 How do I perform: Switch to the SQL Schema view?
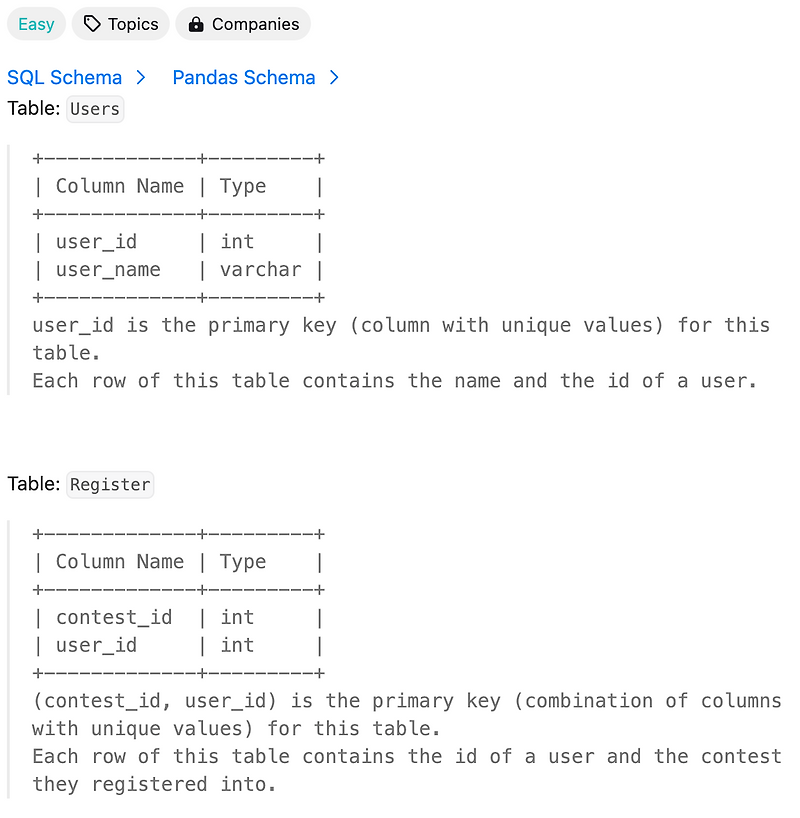coord(64,77)
